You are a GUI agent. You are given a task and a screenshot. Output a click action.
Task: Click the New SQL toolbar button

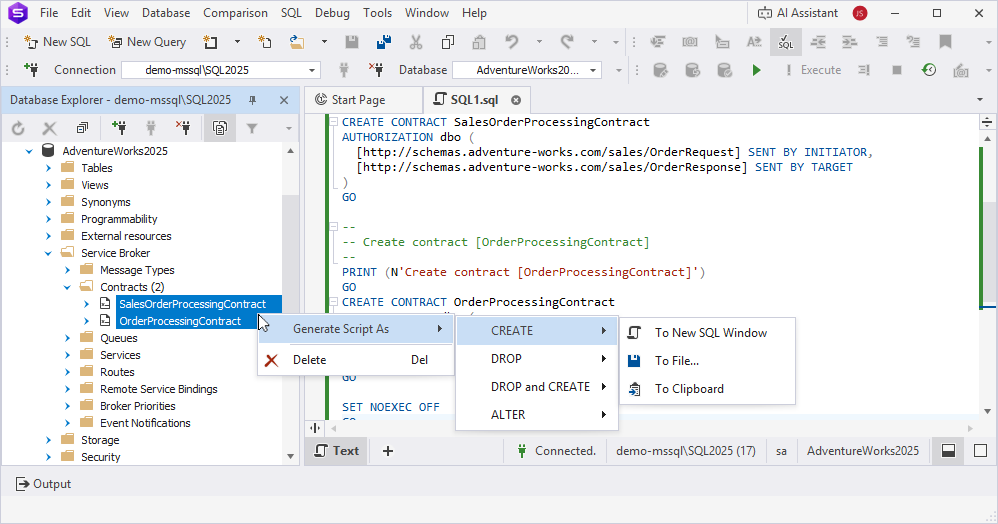pyautogui.click(x=57, y=42)
